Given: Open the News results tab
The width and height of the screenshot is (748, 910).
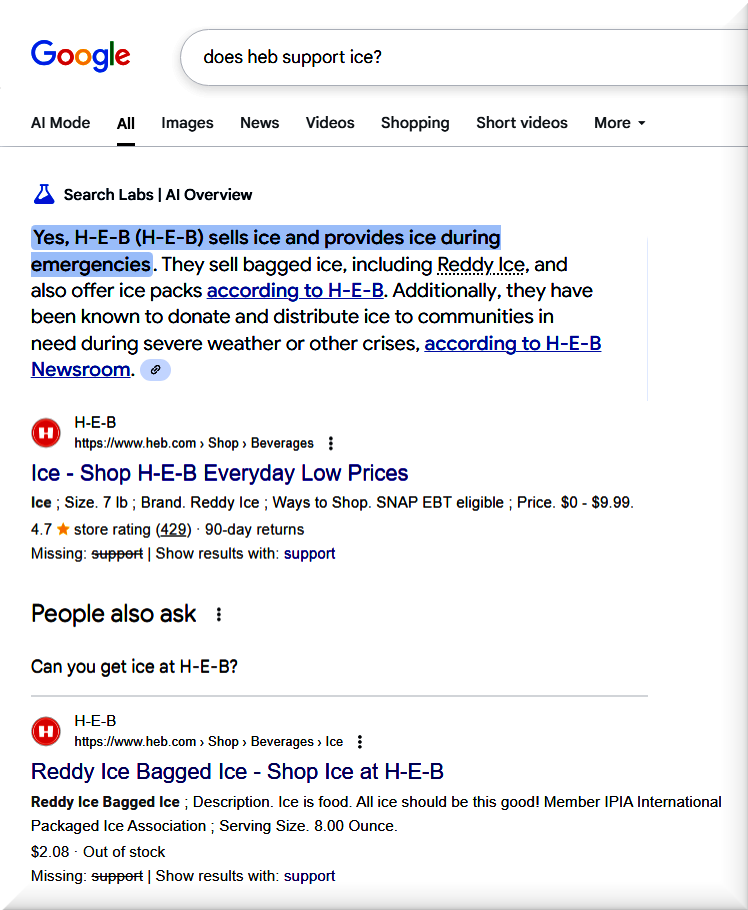Looking at the screenshot, I should coord(259,123).
